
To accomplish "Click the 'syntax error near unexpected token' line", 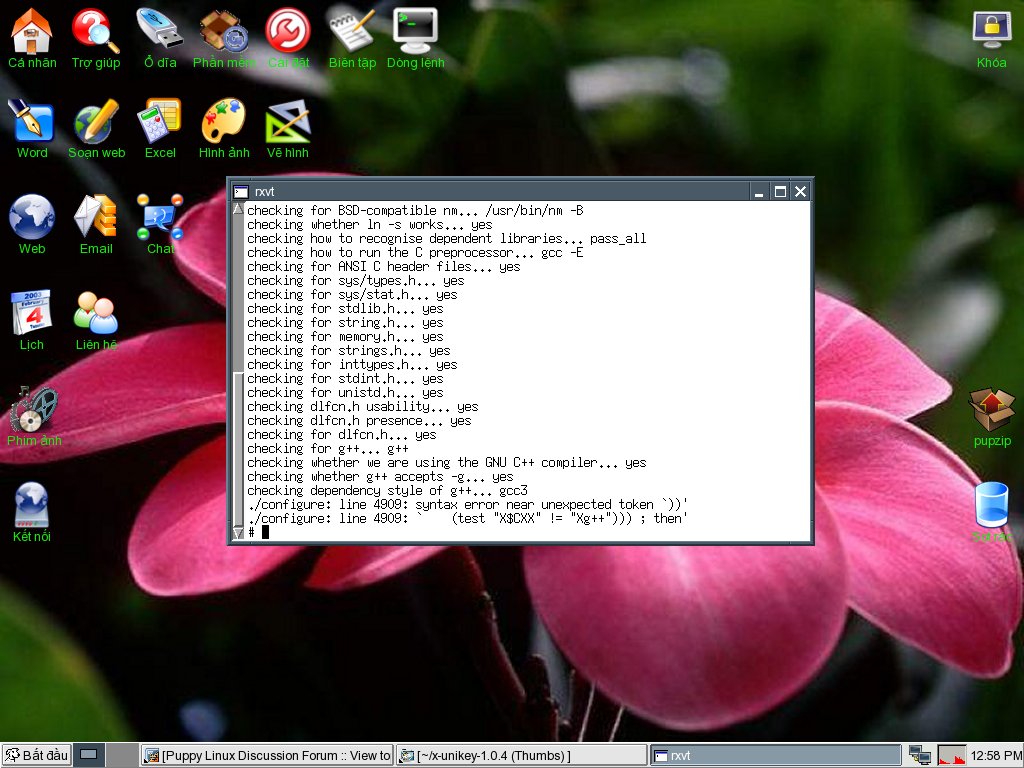I will (x=468, y=505).
